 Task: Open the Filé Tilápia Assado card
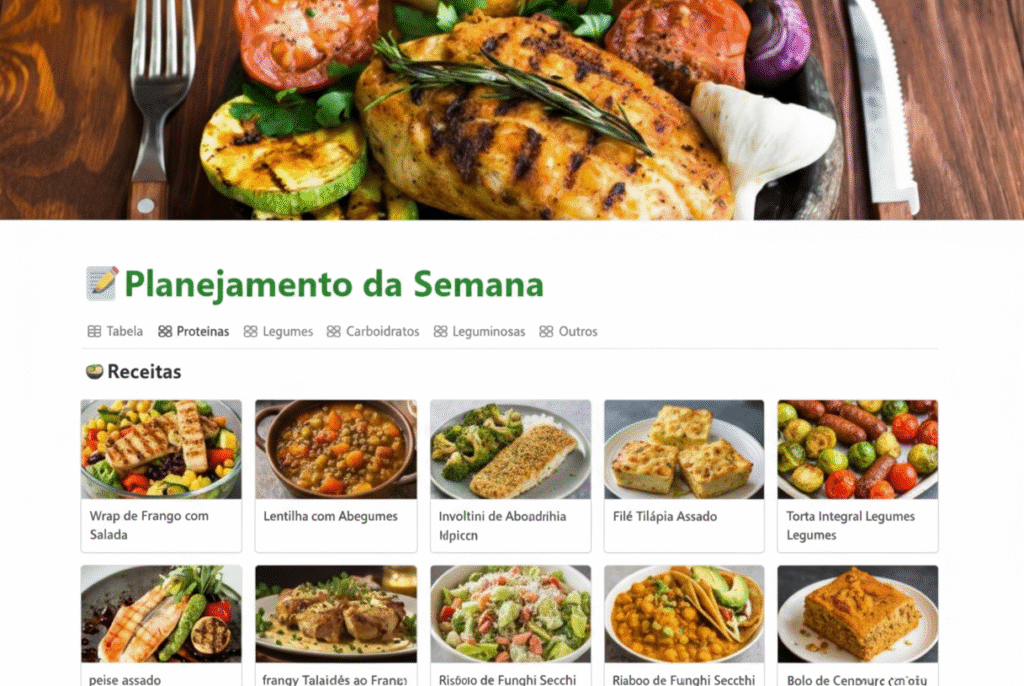[684, 476]
